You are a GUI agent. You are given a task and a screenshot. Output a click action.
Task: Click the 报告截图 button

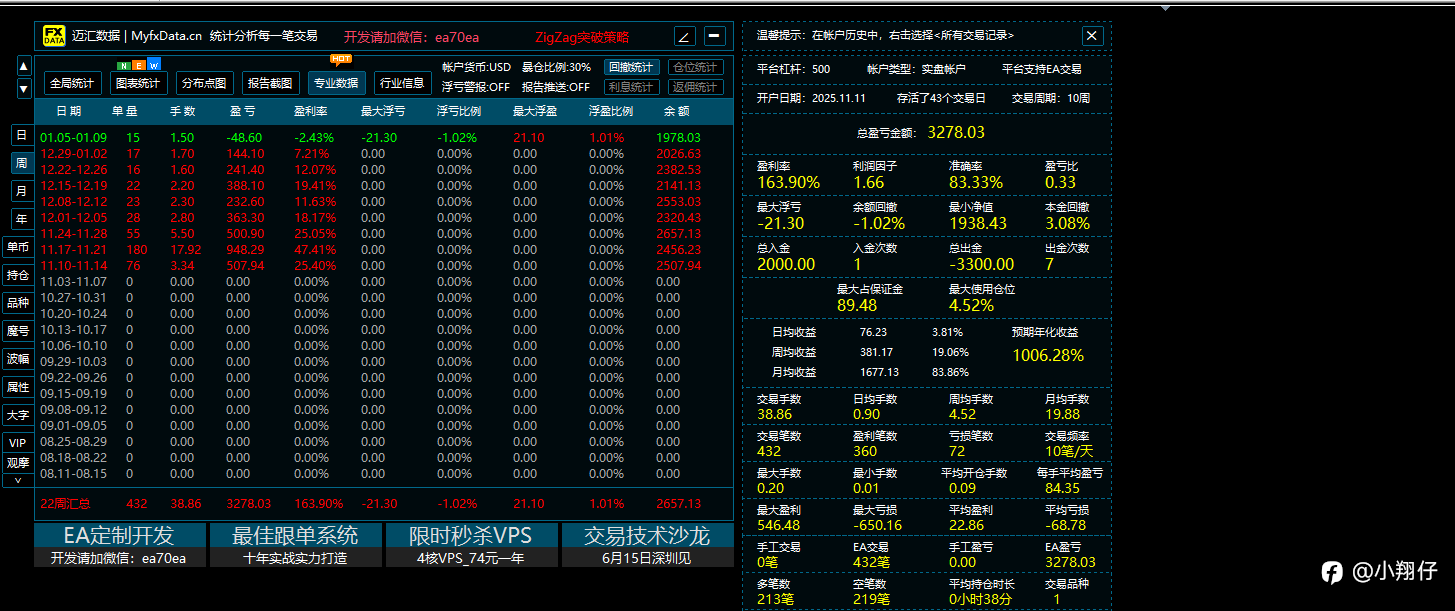click(270, 83)
